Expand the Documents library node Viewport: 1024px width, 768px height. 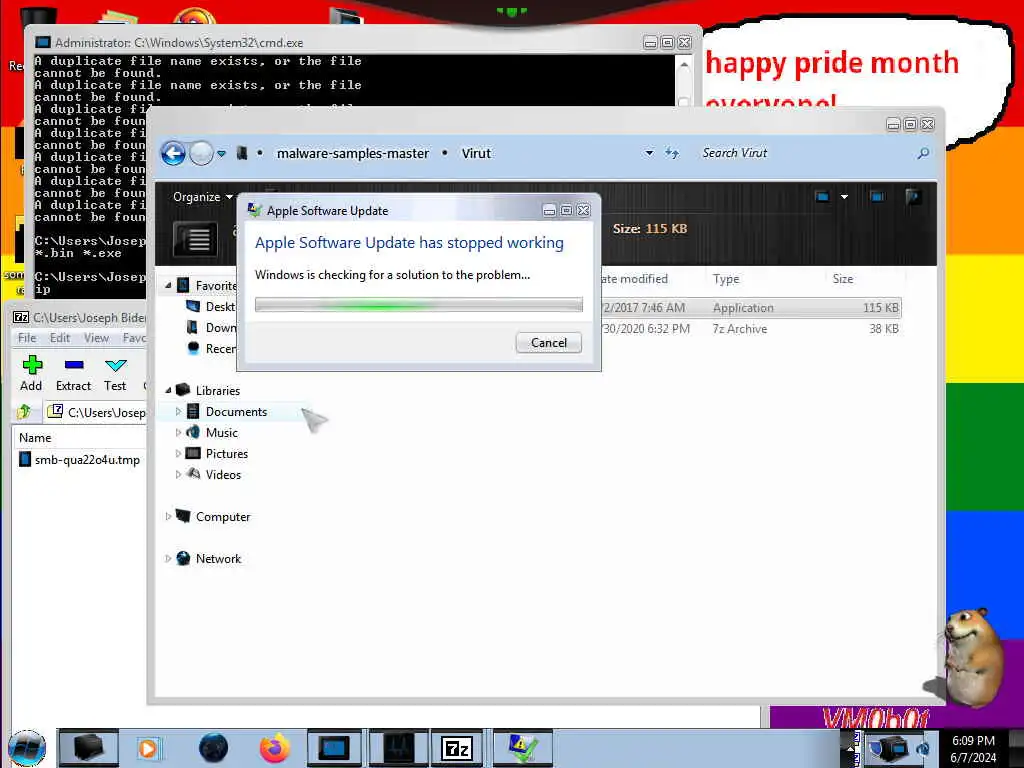[178, 411]
